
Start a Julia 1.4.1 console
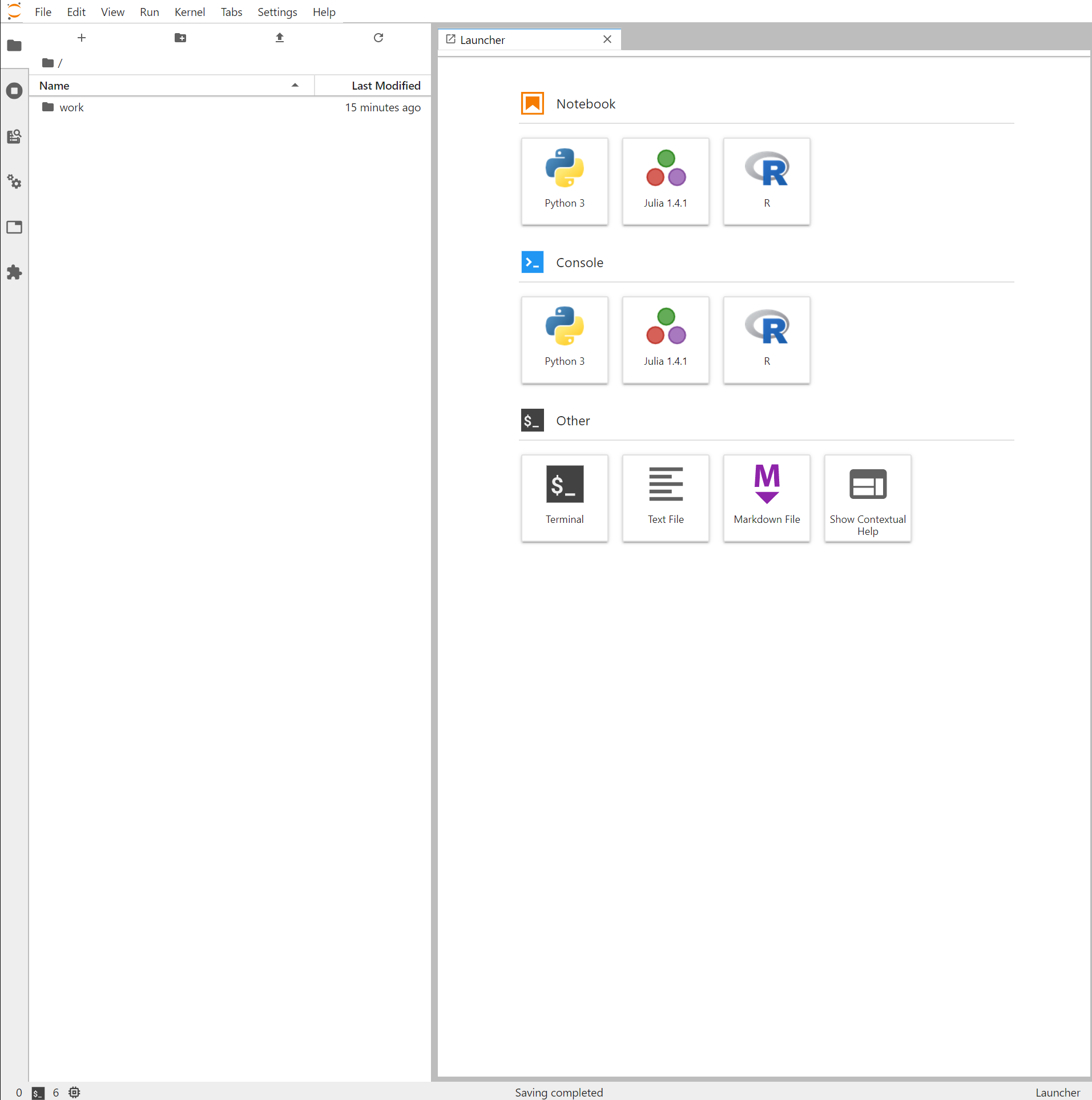[666, 340]
